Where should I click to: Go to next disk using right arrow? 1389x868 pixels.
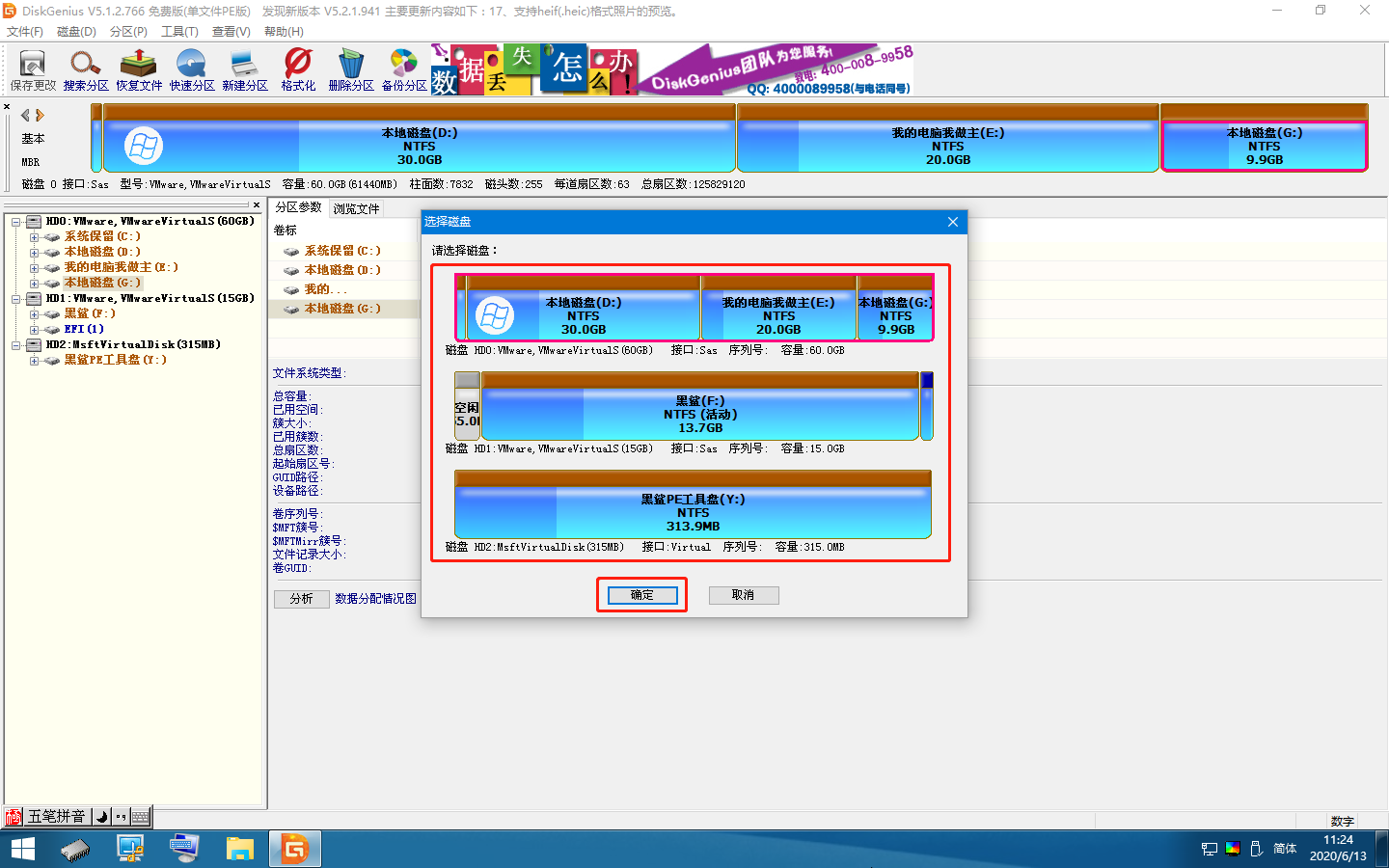click(40, 115)
